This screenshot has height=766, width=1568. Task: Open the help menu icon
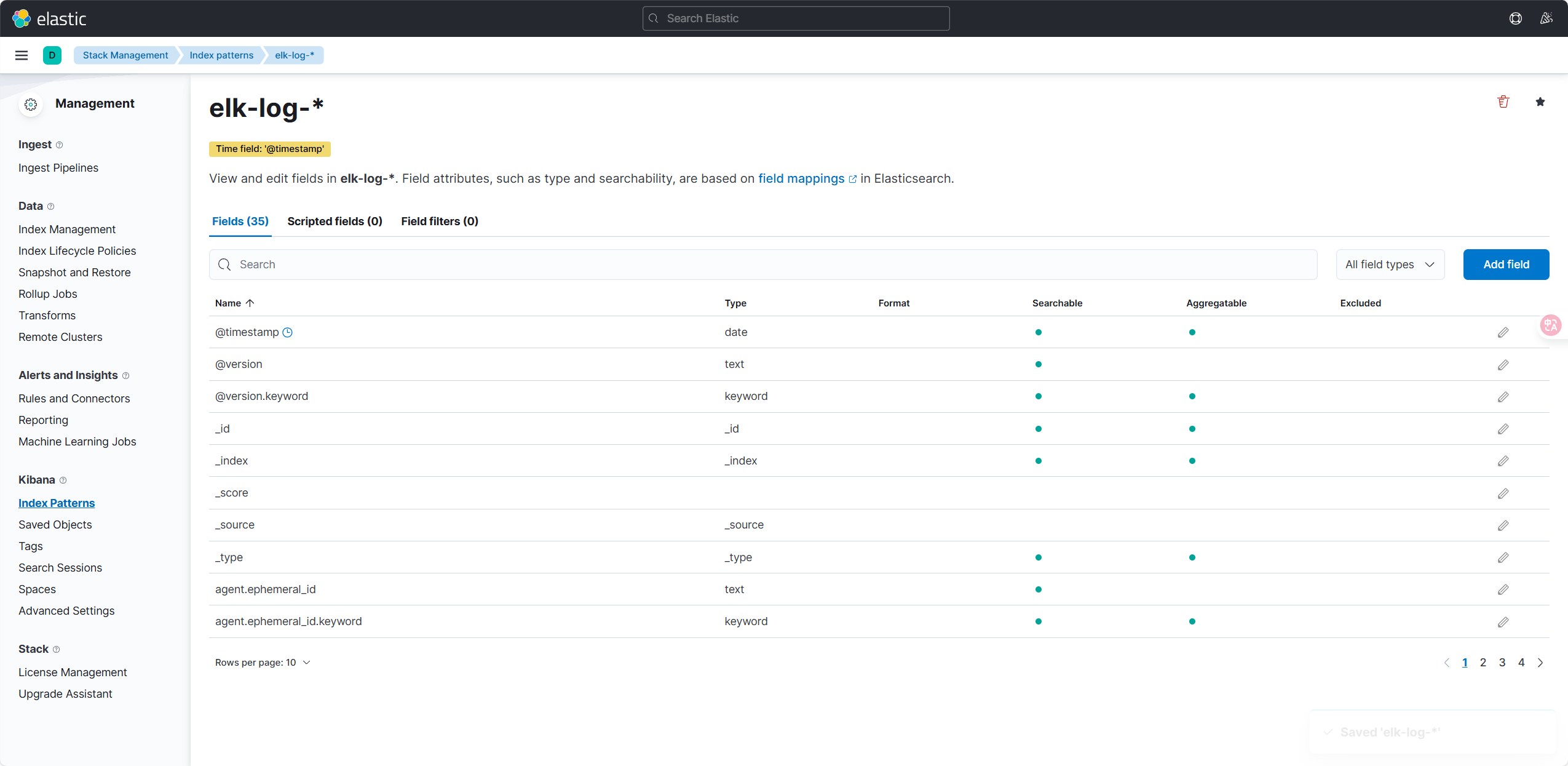coord(1516,18)
